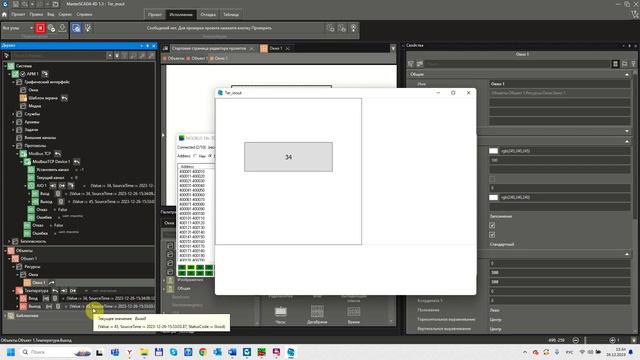Click the highlighted blue check icon in toolbar
Screen dimensions: 640x360
tap(76, 28)
